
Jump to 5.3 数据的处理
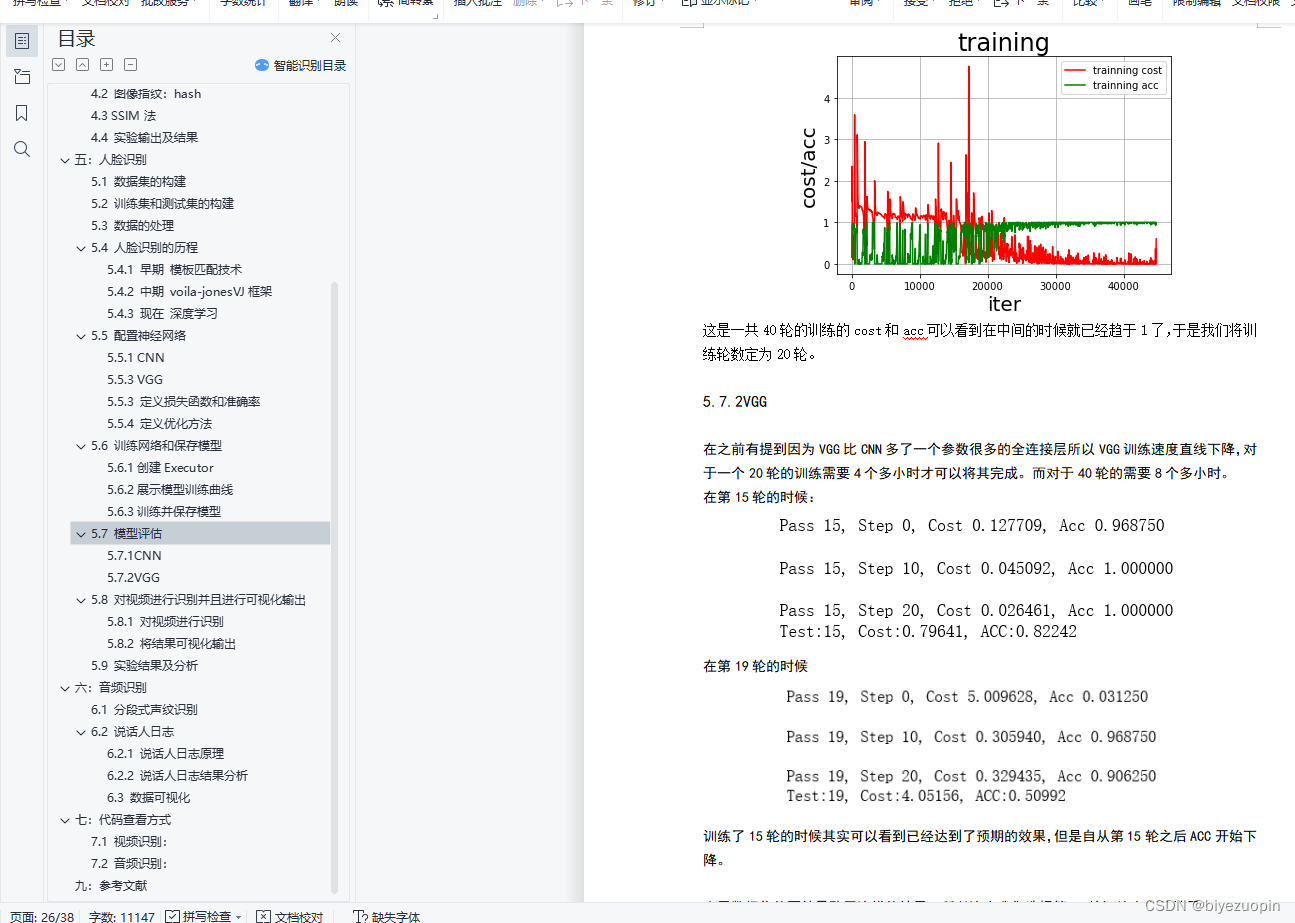[x=133, y=226]
